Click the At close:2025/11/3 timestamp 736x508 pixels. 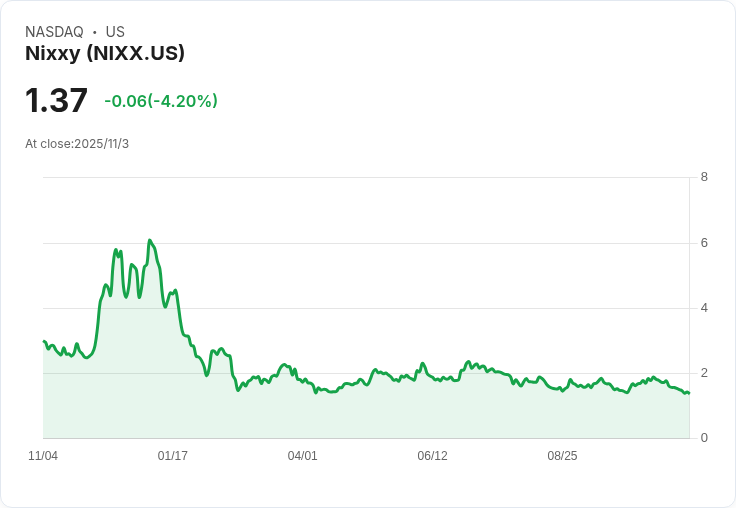(x=77, y=144)
